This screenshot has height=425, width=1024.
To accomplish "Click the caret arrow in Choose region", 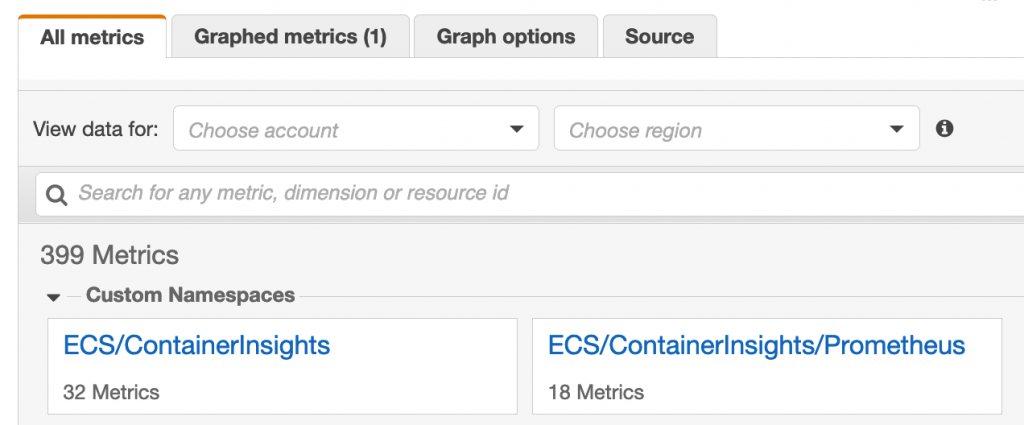I will [896, 129].
